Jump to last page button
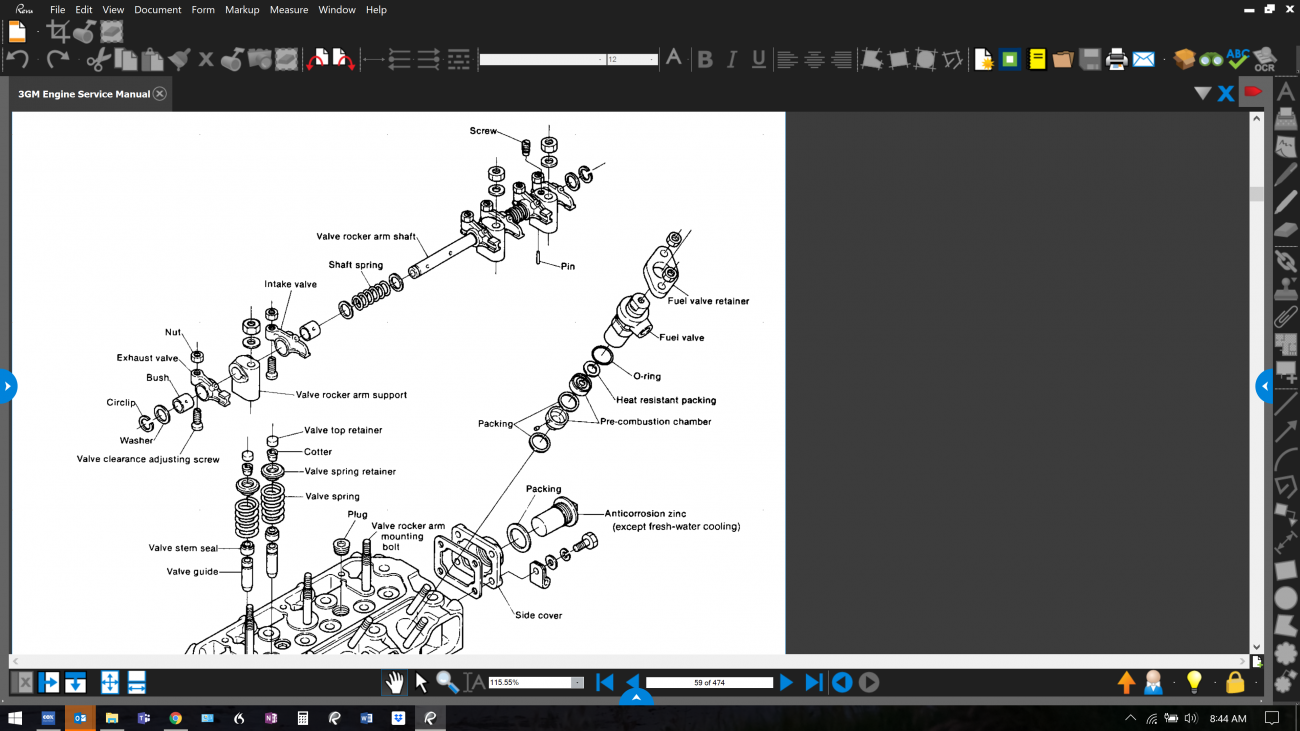The width and height of the screenshot is (1300, 731). pyautogui.click(x=814, y=682)
